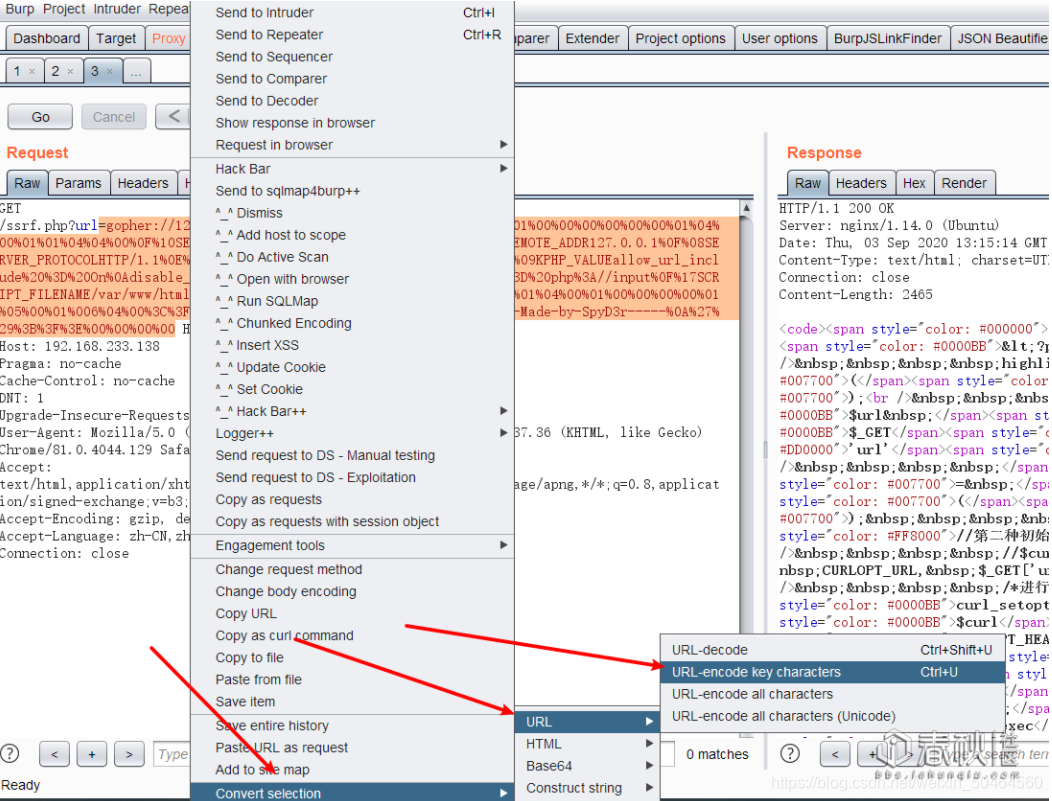Open the URL conversion submenu
This screenshot has width=1052, height=801.
[588, 722]
